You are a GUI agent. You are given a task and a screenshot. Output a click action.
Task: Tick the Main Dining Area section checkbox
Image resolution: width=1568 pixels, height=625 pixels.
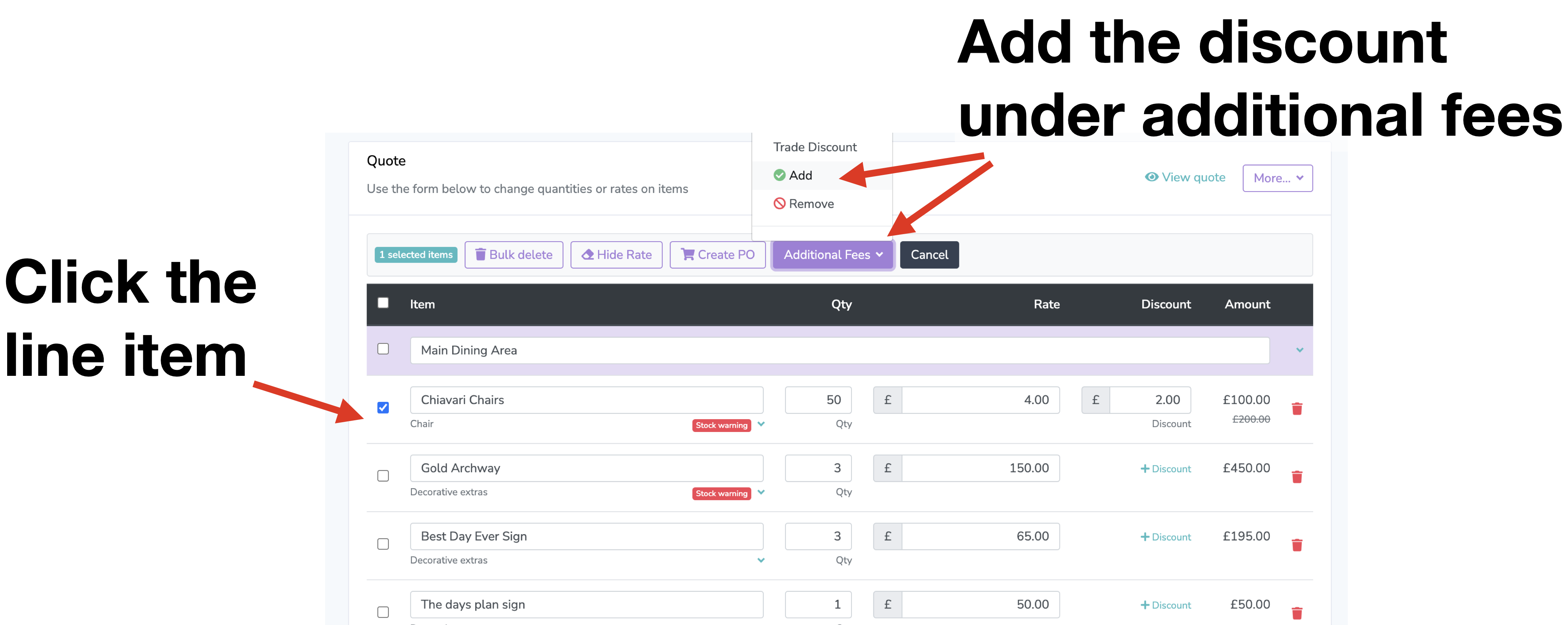click(383, 349)
